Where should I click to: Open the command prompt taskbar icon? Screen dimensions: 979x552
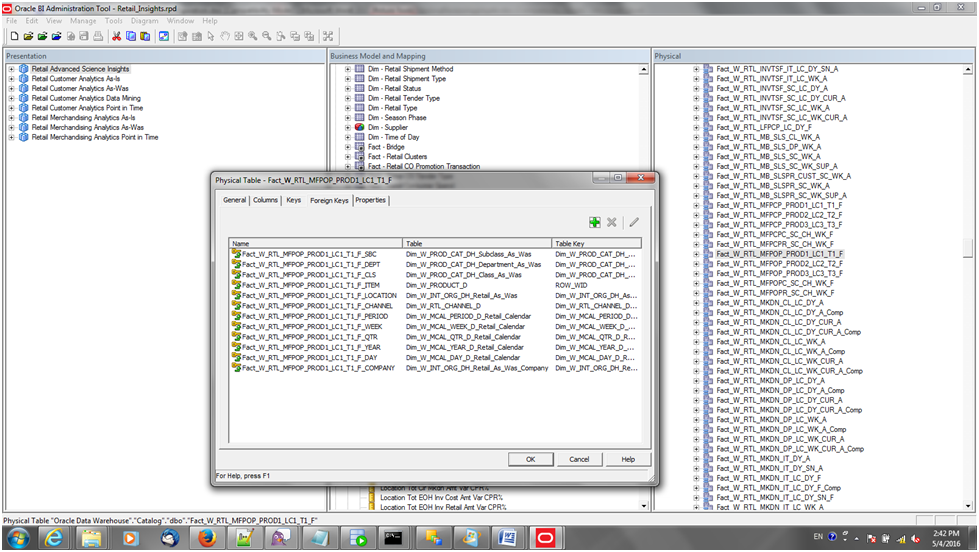pyautogui.click(x=393, y=538)
